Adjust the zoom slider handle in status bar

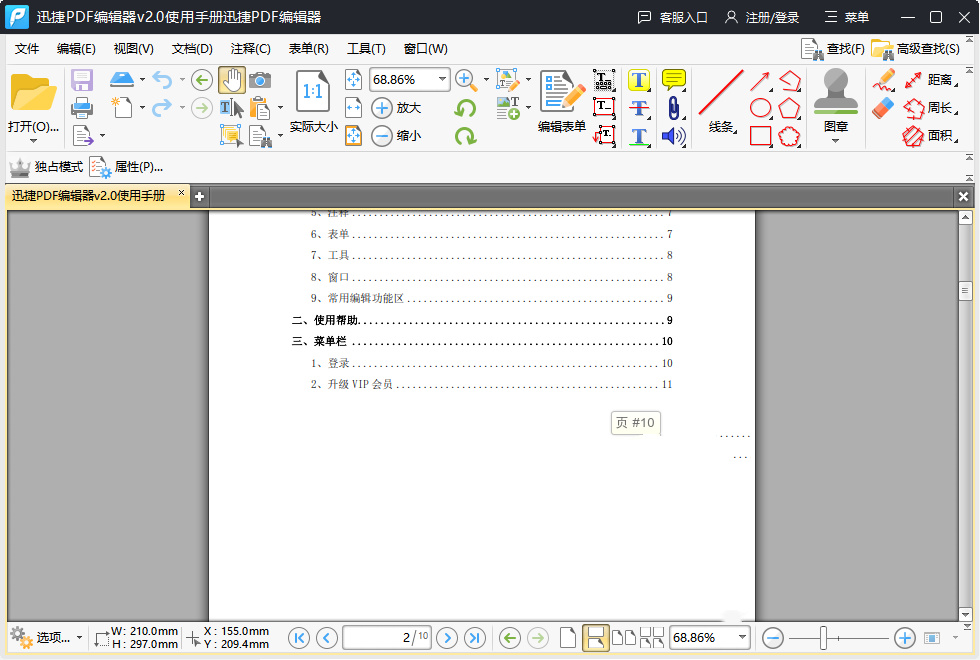pyautogui.click(x=824, y=638)
